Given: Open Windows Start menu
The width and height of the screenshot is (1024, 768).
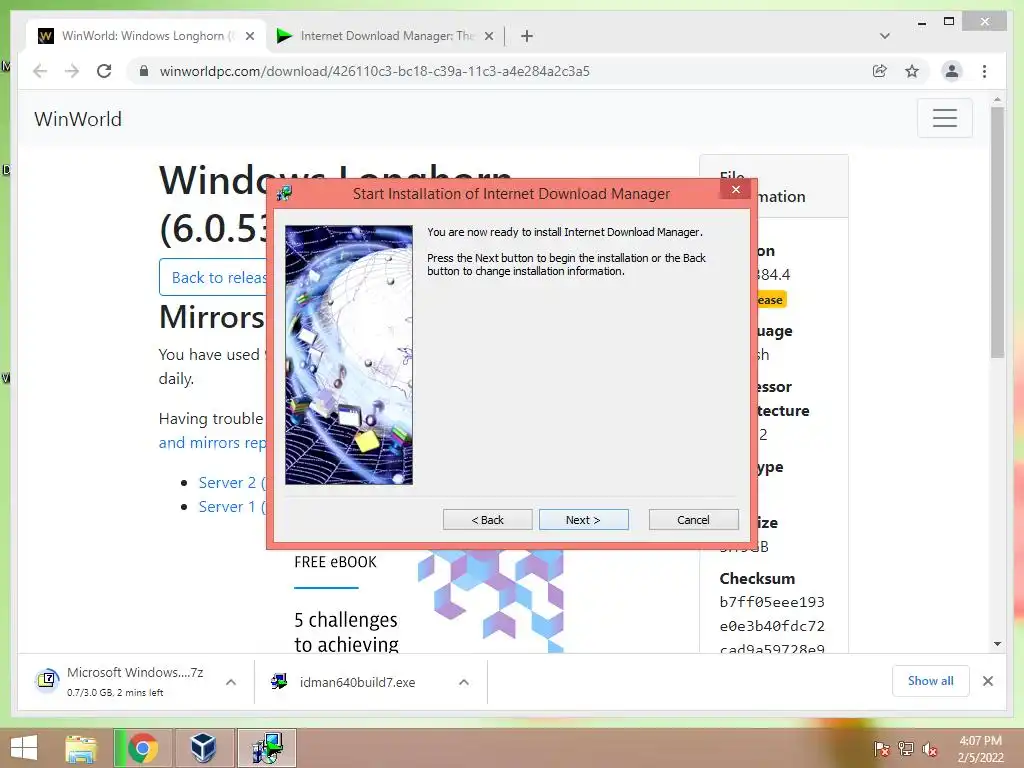Looking at the screenshot, I should click(24, 748).
